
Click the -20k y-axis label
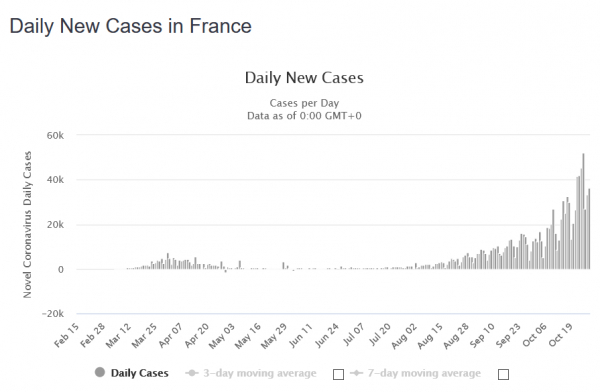pyautogui.click(x=53, y=314)
